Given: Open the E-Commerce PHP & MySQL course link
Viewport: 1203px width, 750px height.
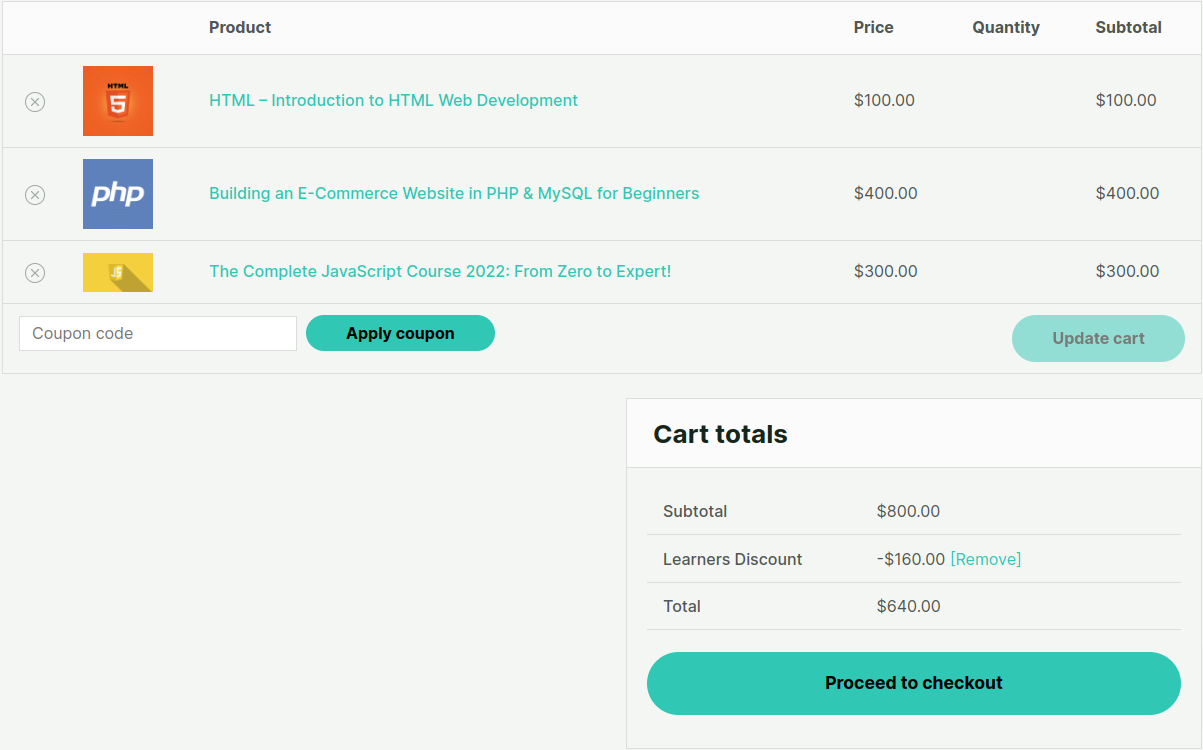Looking at the screenshot, I should click(453, 193).
